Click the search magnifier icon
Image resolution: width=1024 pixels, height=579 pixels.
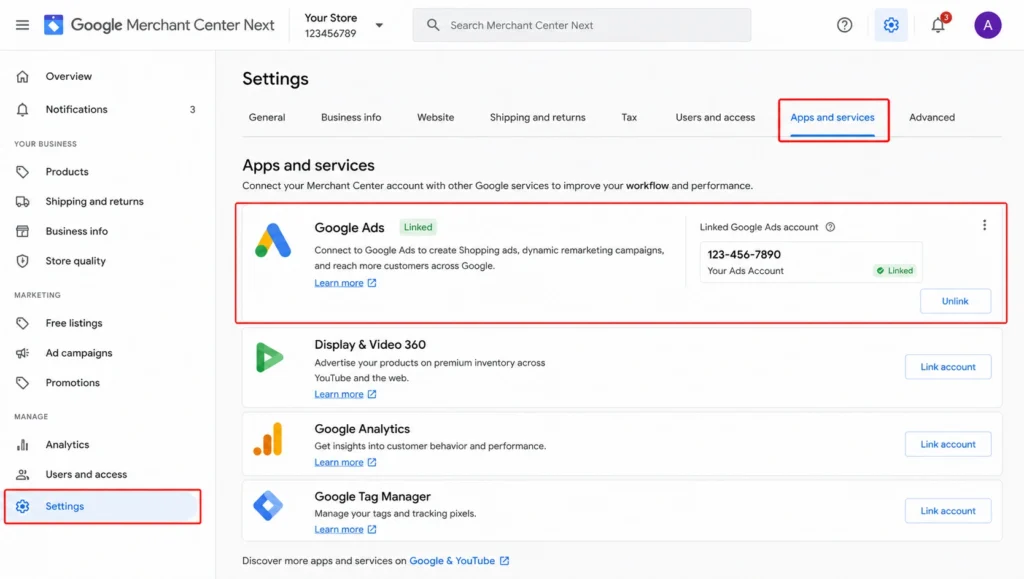pyautogui.click(x=433, y=25)
